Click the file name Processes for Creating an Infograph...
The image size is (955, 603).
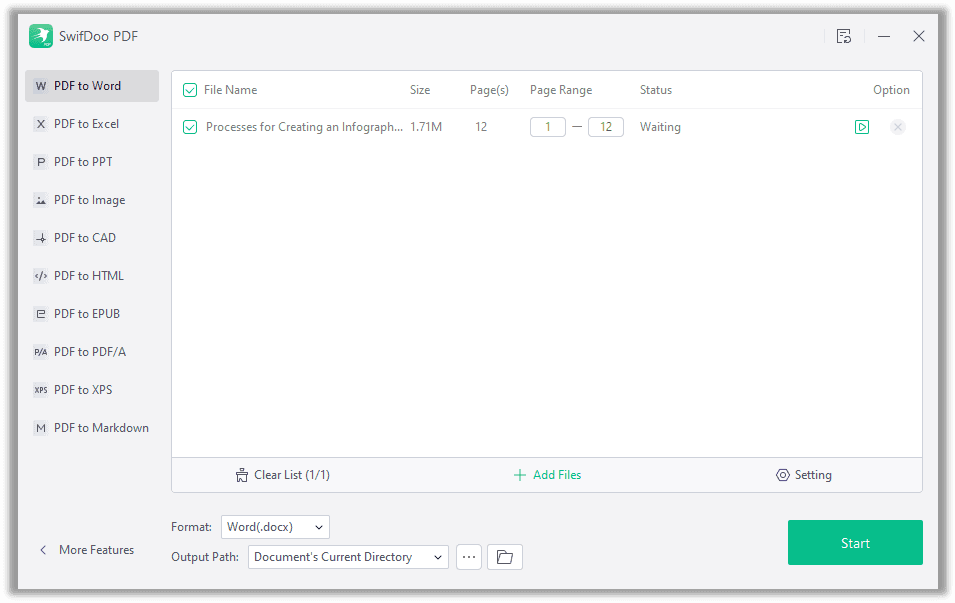click(305, 127)
